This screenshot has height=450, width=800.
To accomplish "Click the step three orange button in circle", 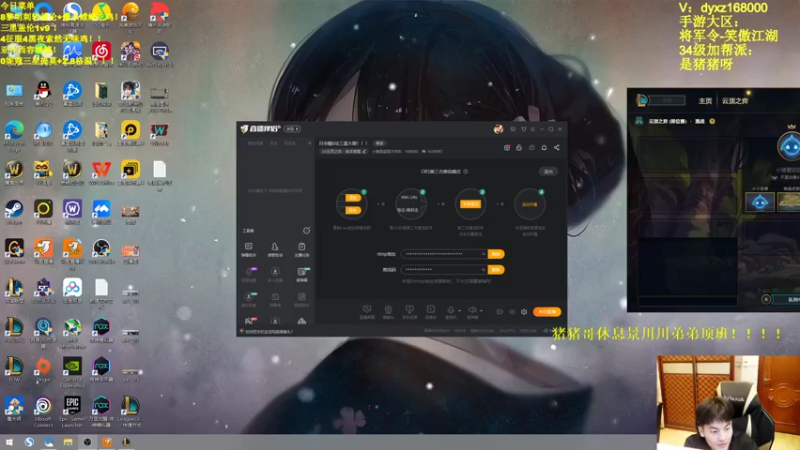I will [x=470, y=204].
